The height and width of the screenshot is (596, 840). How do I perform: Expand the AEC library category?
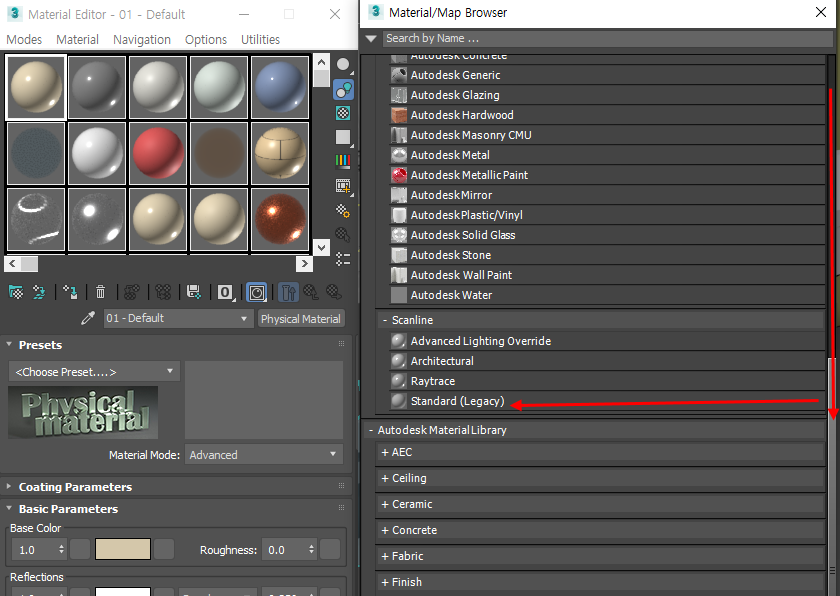point(385,452)
